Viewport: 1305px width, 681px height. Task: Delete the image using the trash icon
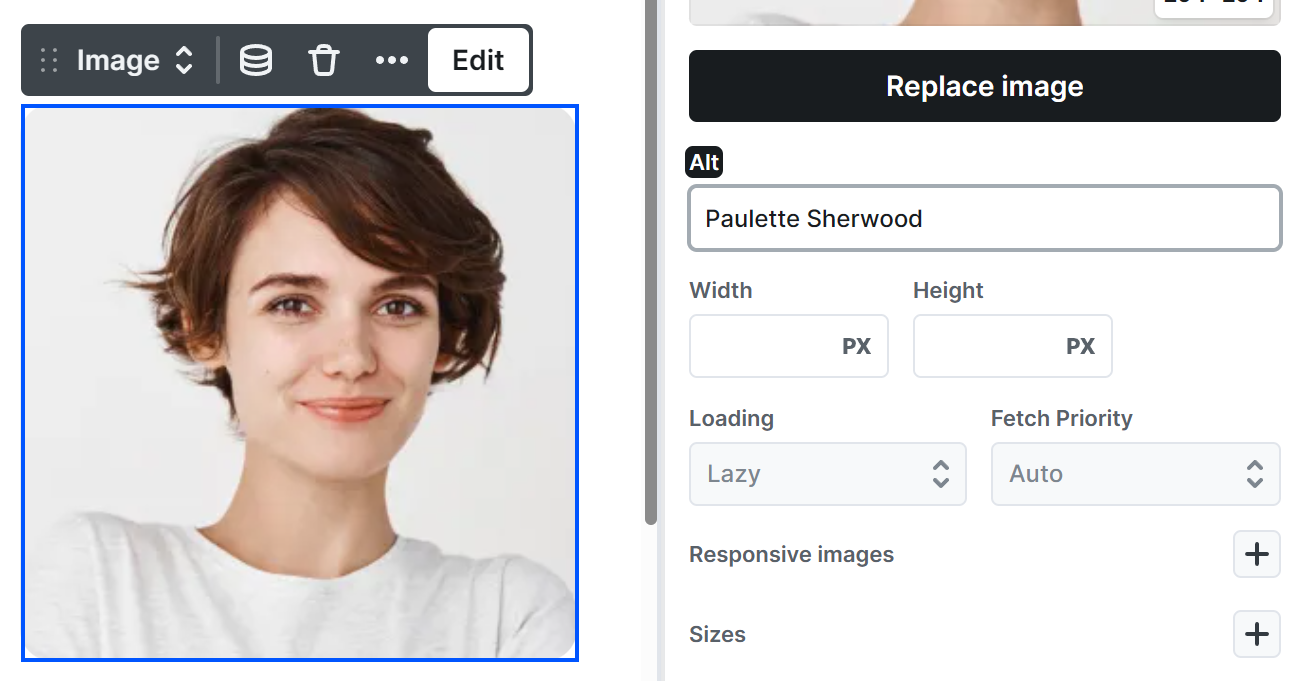tap(323, 61)
